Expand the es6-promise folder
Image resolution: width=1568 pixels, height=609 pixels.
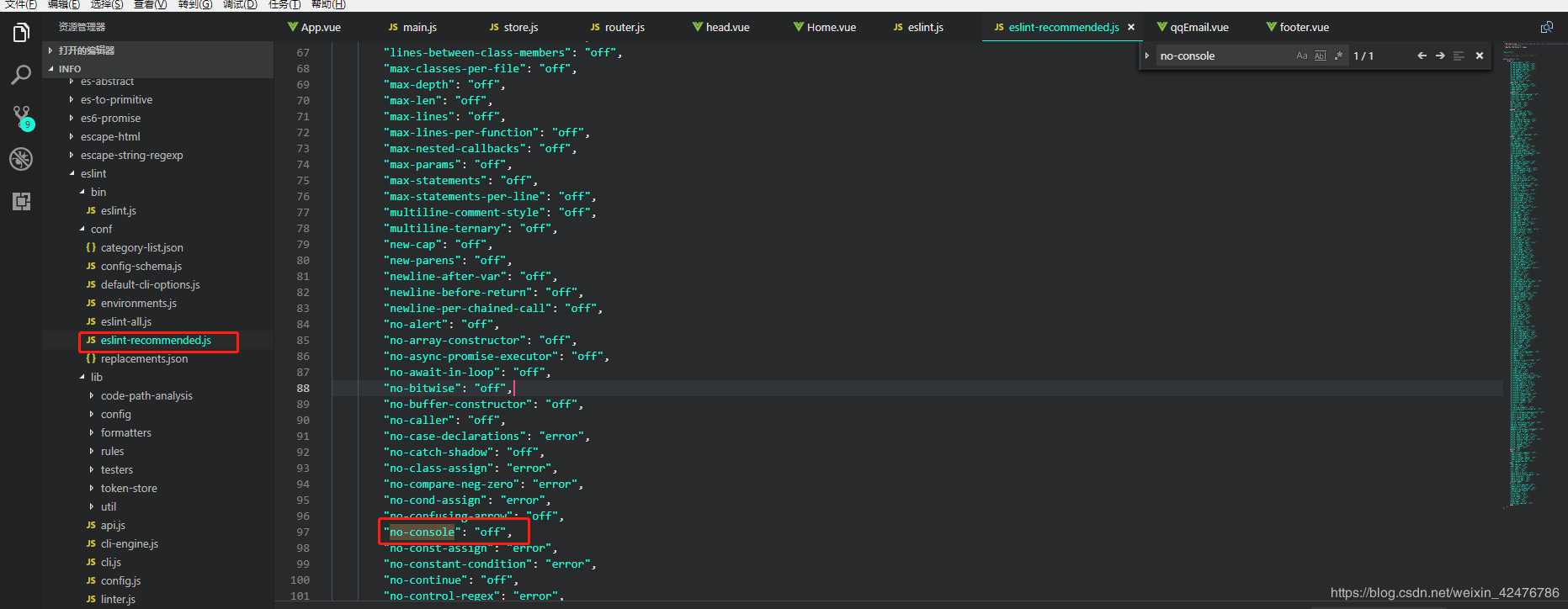110,118
